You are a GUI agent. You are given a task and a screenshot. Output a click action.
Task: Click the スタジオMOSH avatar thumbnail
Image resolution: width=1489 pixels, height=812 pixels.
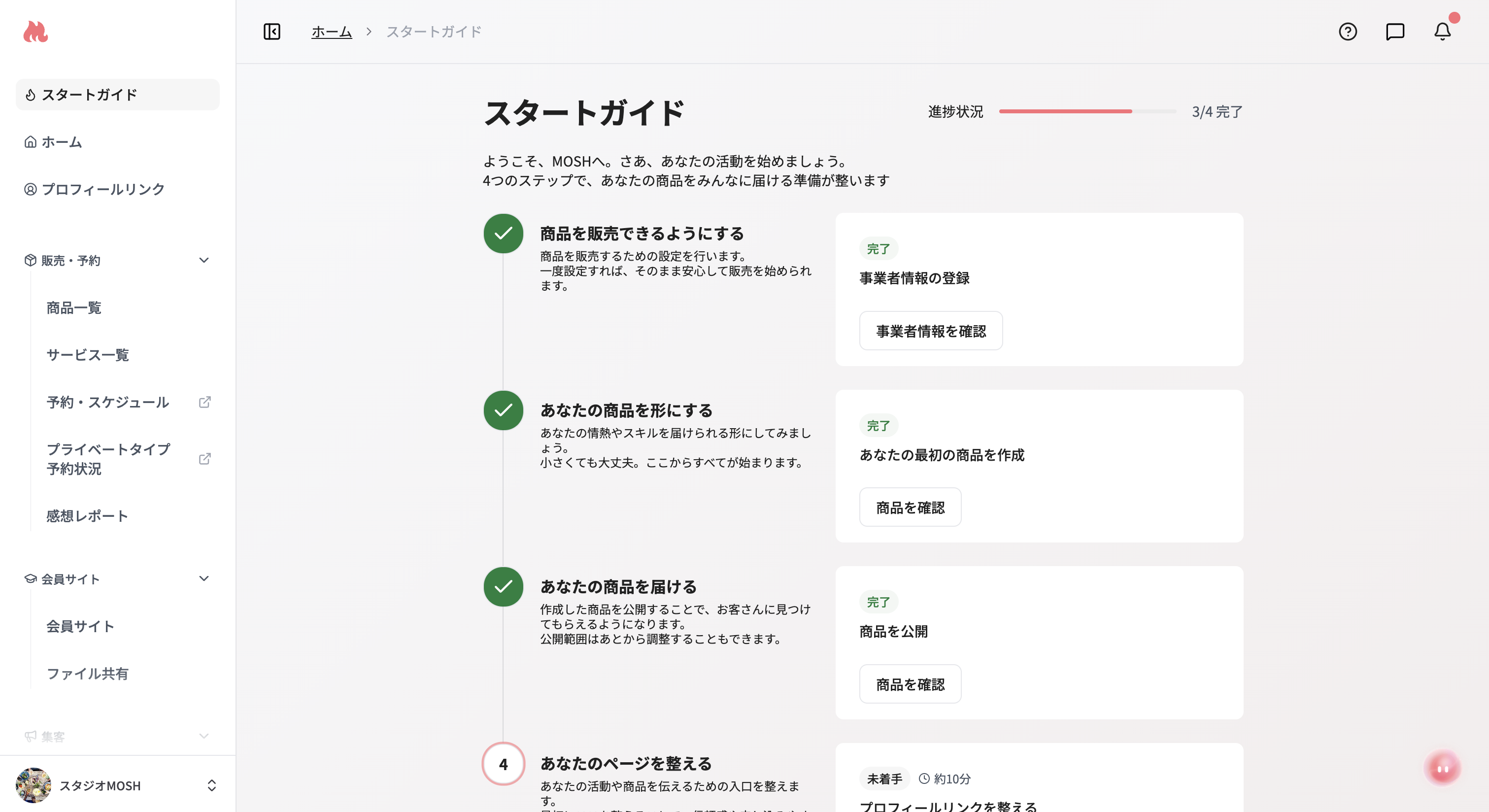tap(33, 785)
